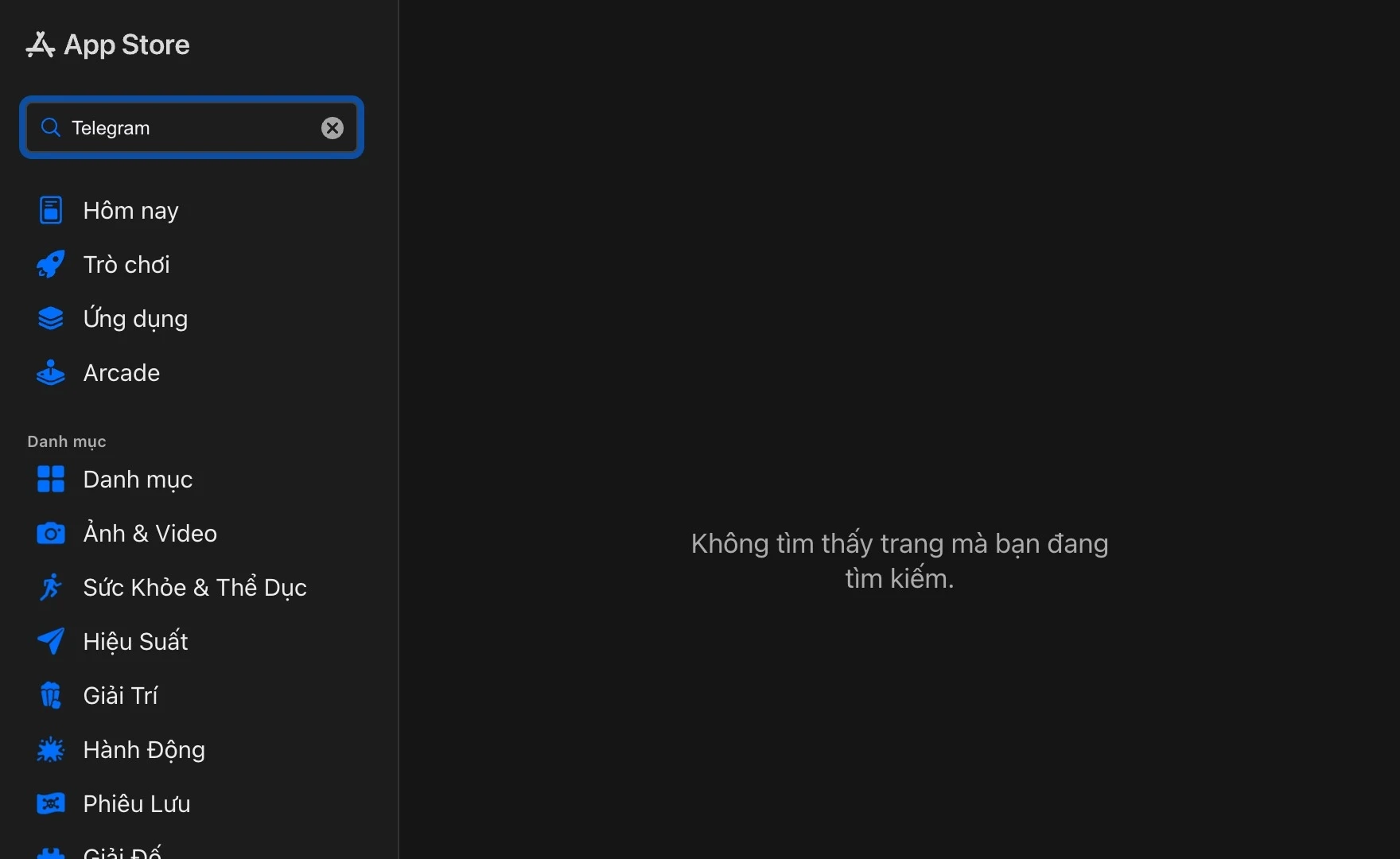This screenshot has width=1400, height=859.
Task: Click the "Danh mục" section heading text
Action: tap(67, 441)
